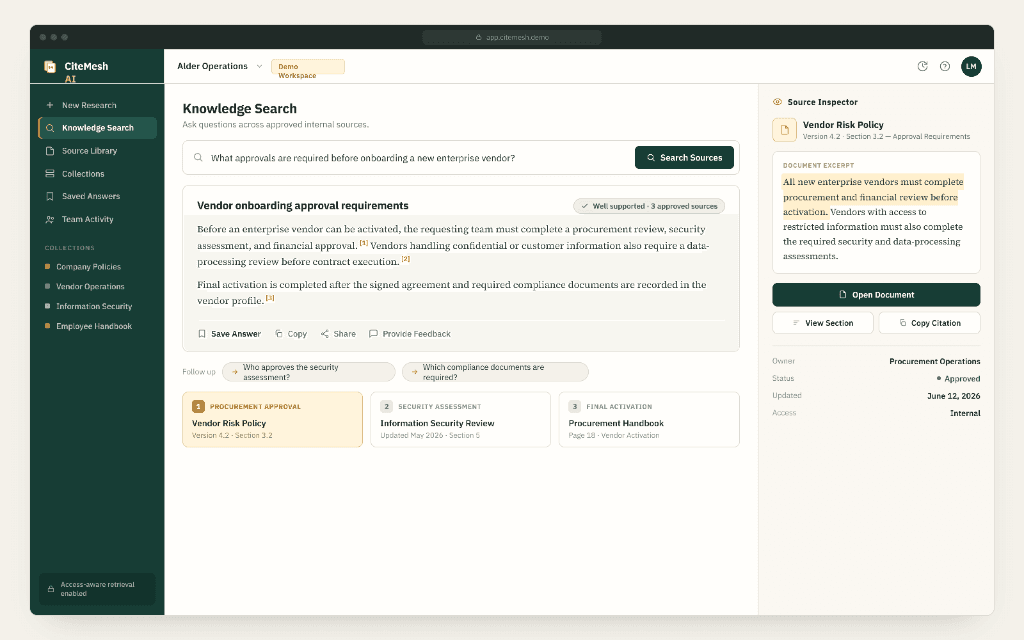This screenshot has height=640, width=1024.
Task: Click the Demo Workspace badge
Action: point(308,67)
